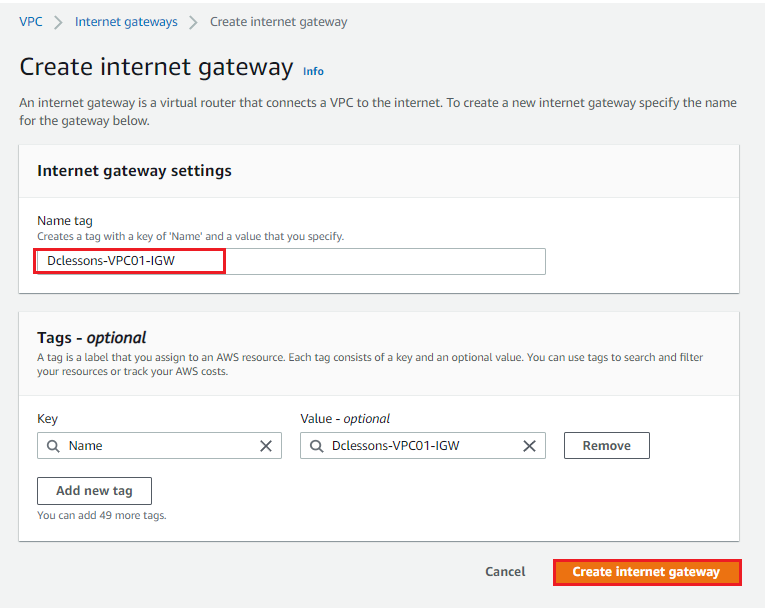Click the search icon in Value field
The height and width of the screenshot is (608, 768).
coord(316,446)
